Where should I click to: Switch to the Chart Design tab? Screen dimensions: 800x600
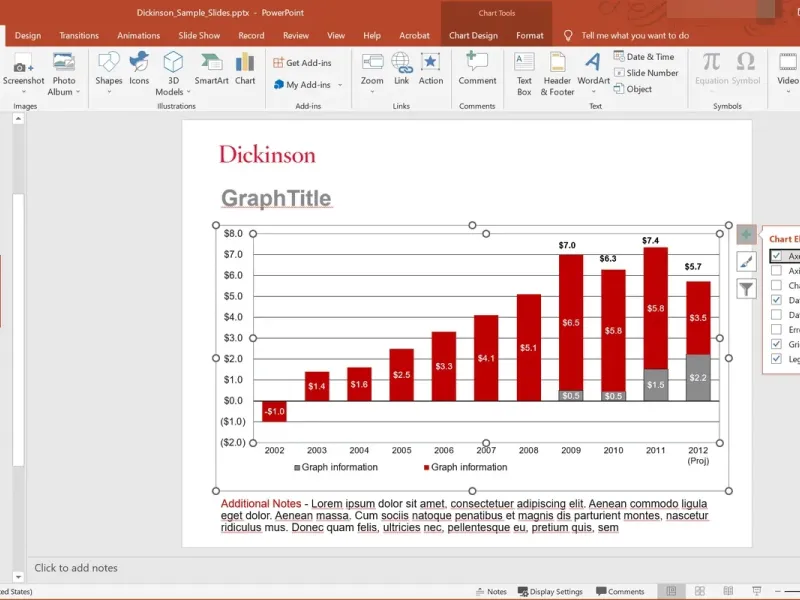[473, 36]
